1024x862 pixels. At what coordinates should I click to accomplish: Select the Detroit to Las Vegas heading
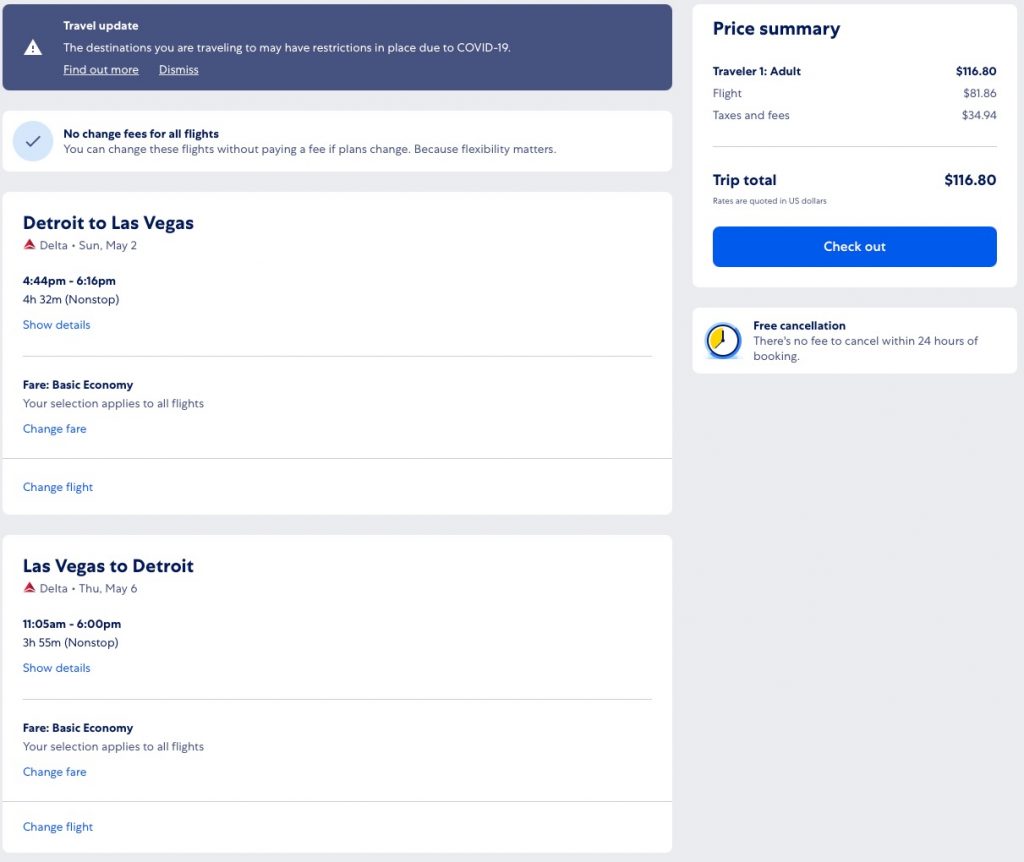pyautogui.click(x=108, y=222)
